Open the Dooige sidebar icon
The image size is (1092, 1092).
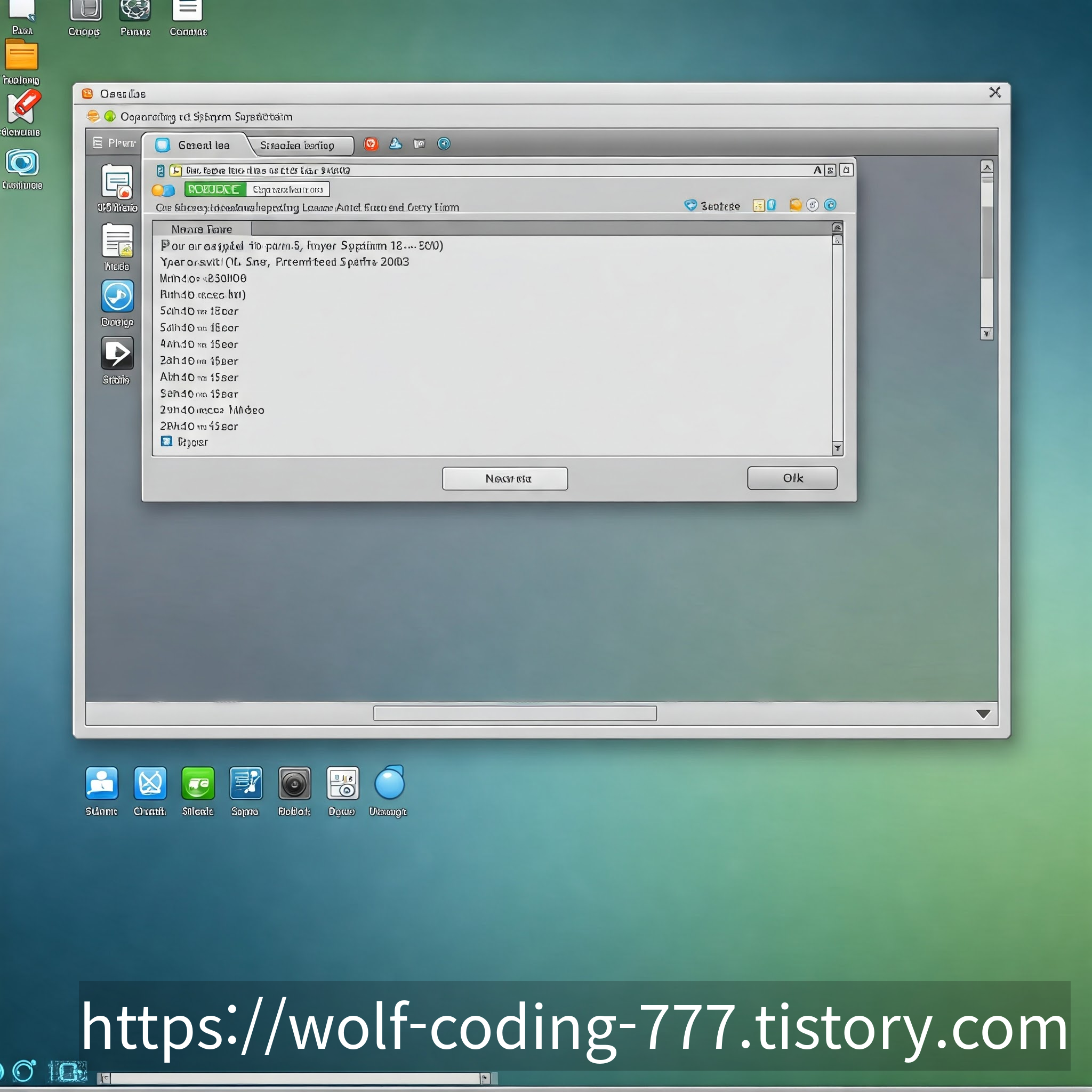tap(117, 296)
